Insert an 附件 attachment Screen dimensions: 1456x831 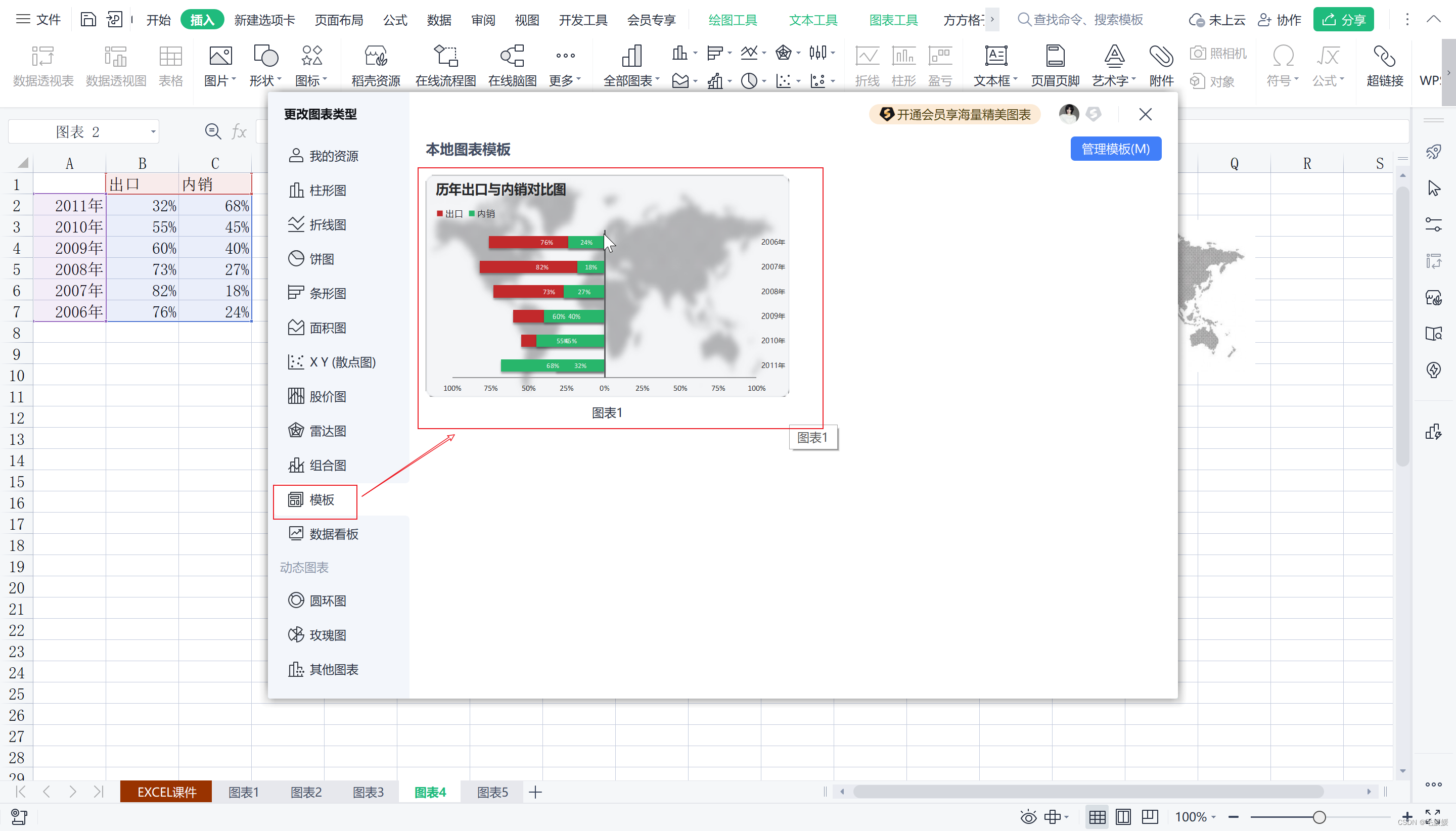click(x=1161, y=66)
